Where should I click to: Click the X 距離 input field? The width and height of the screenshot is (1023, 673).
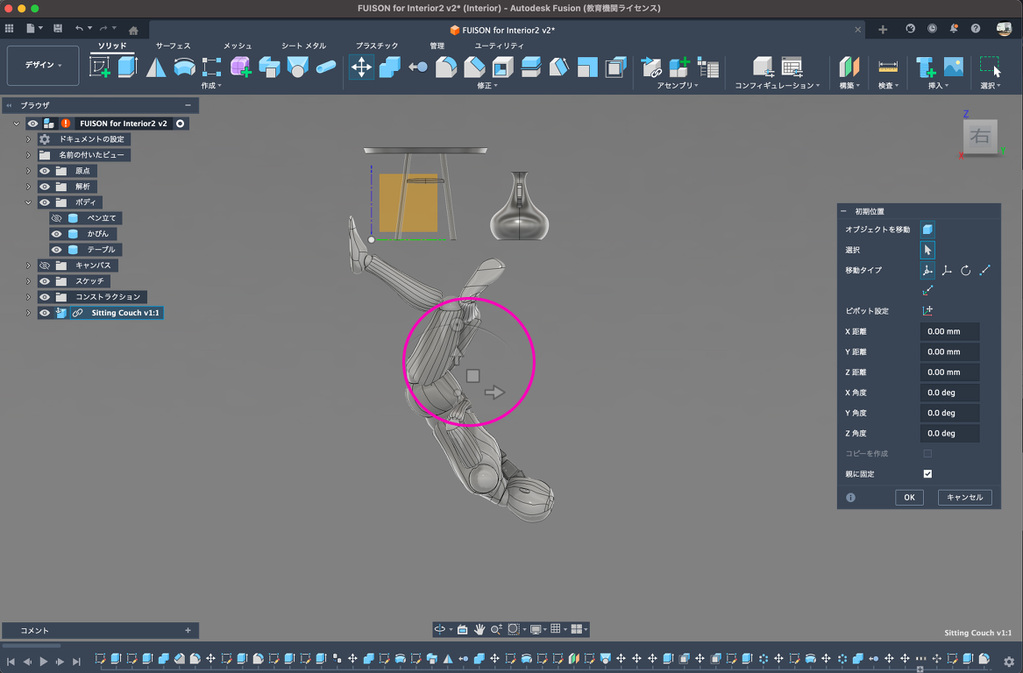coord(949,332)
